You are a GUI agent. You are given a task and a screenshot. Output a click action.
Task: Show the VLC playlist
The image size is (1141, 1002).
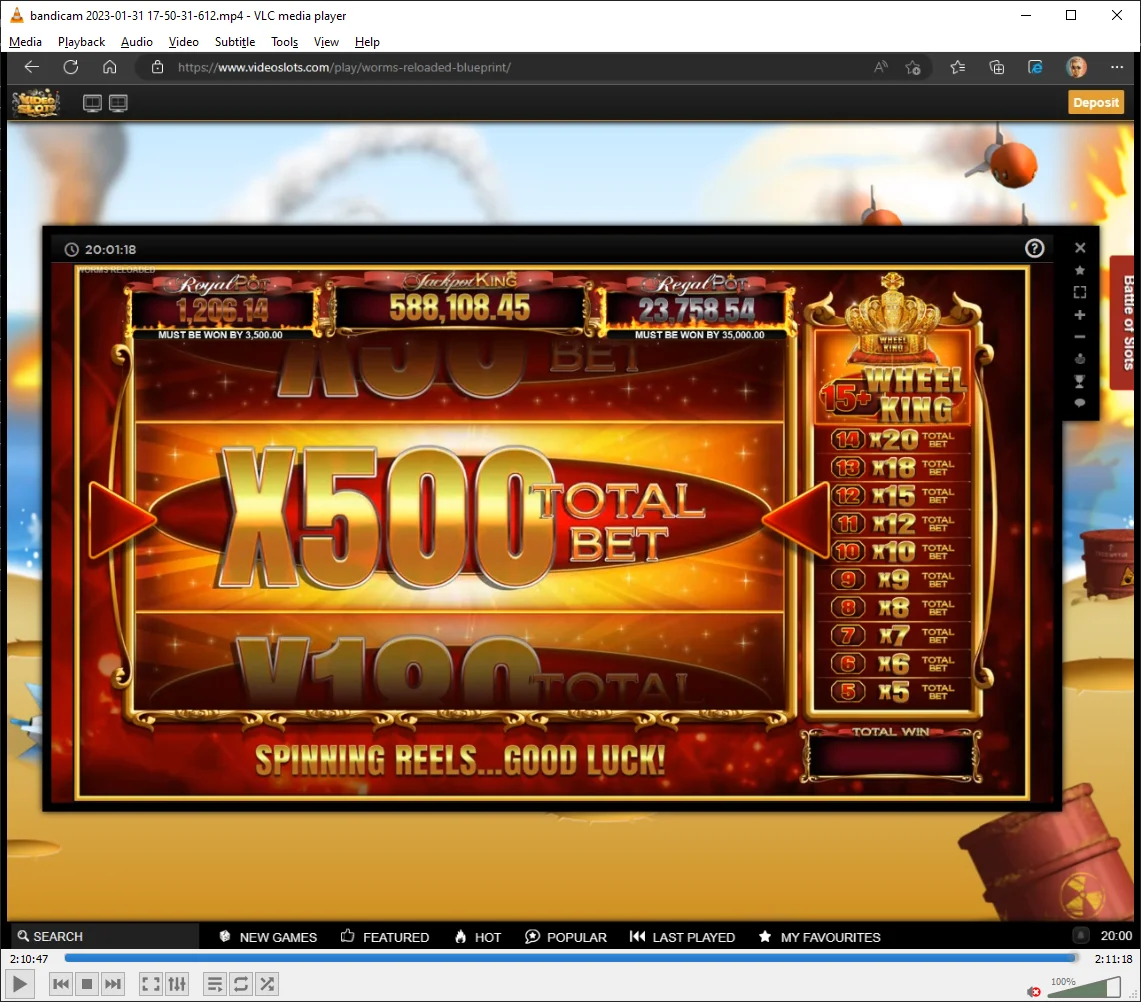pos(215,985)
